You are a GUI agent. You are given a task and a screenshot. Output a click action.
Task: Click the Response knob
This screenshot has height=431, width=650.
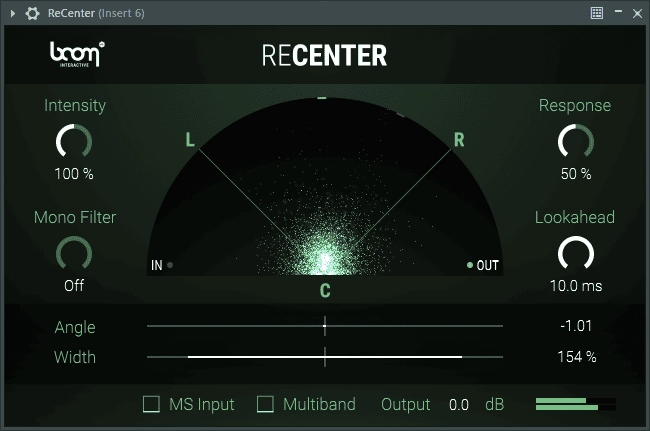click(576, 141)
